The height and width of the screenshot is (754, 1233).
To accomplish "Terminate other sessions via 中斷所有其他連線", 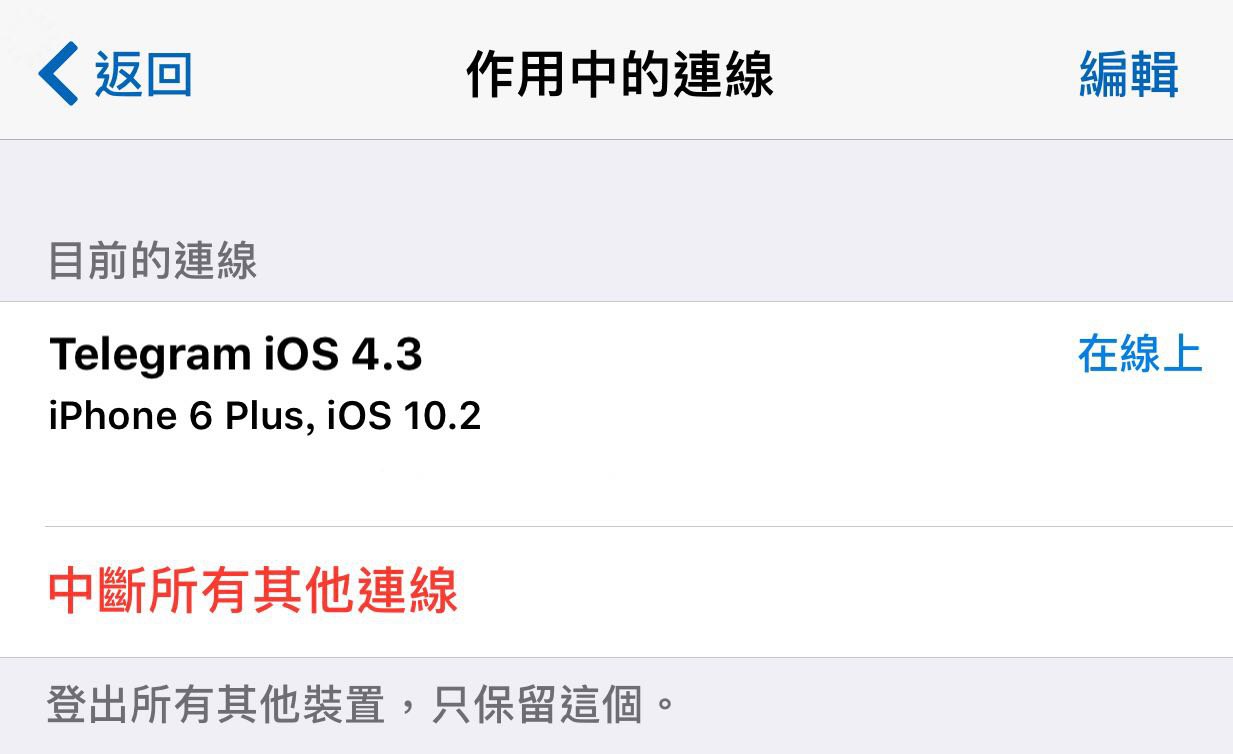I will coord(253,590).
